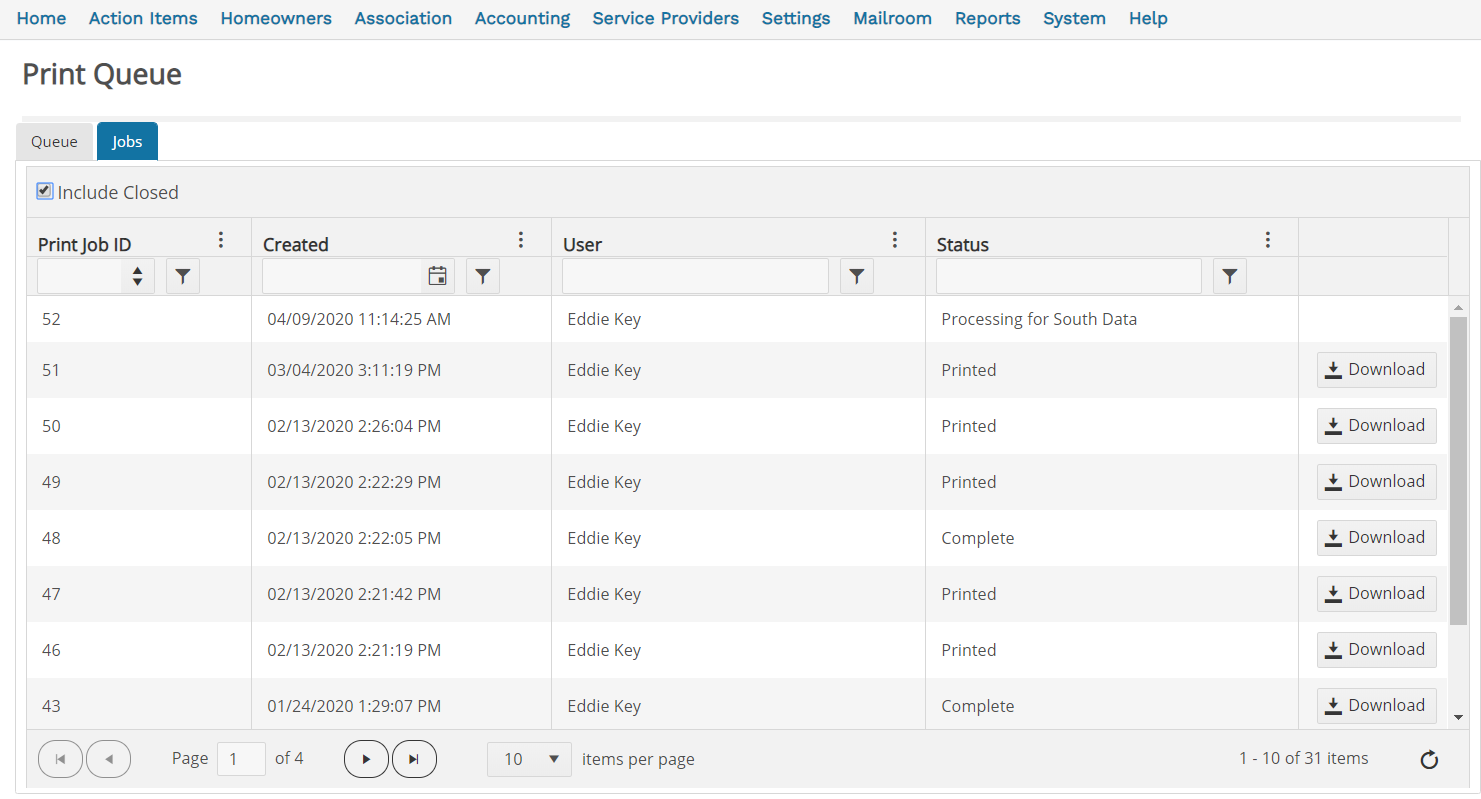1481x799 pixels.
Task: Select the Jobs tab
Action: coord(127,142)
